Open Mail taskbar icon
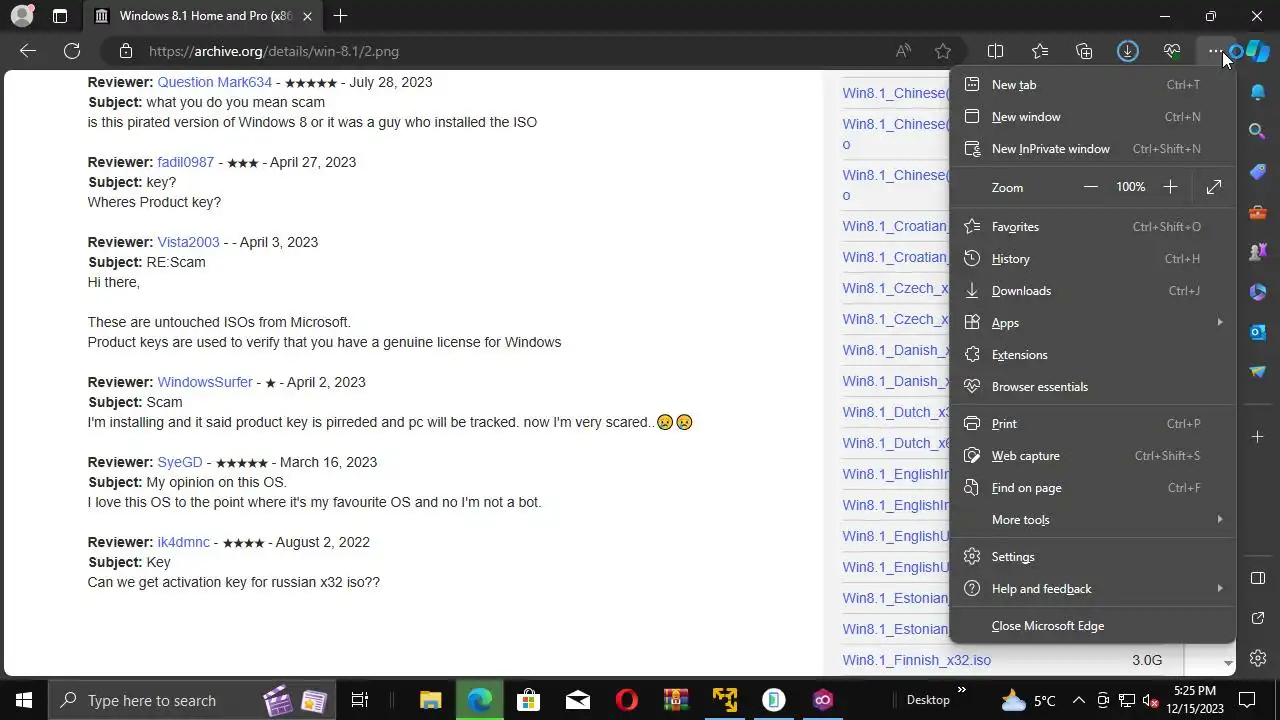This screenshot has width=1280, height=720. pos(577,700)
